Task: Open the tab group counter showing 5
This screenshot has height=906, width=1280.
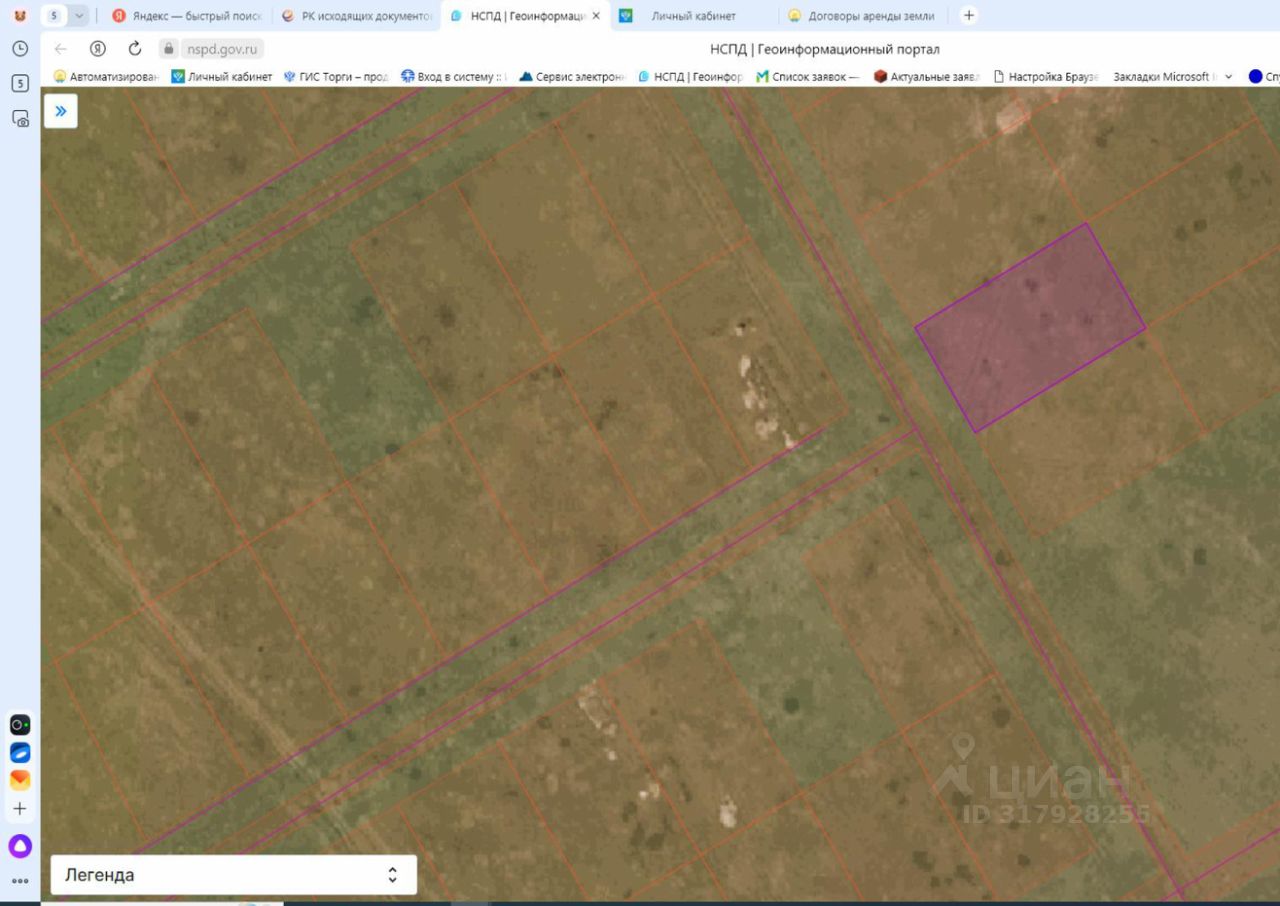Action: point(54,16)
